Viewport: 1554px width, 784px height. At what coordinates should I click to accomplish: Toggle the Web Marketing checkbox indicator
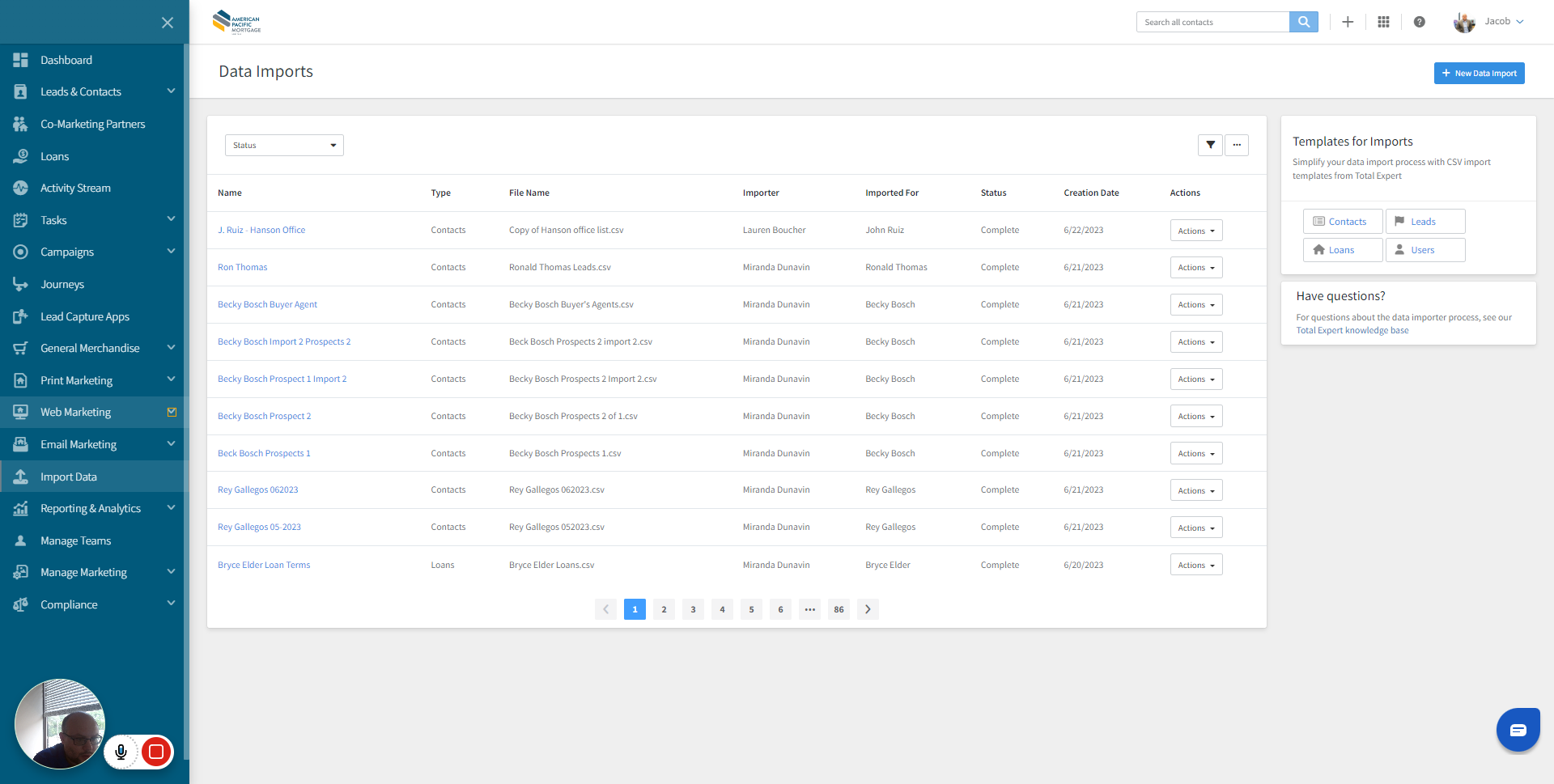172,412
